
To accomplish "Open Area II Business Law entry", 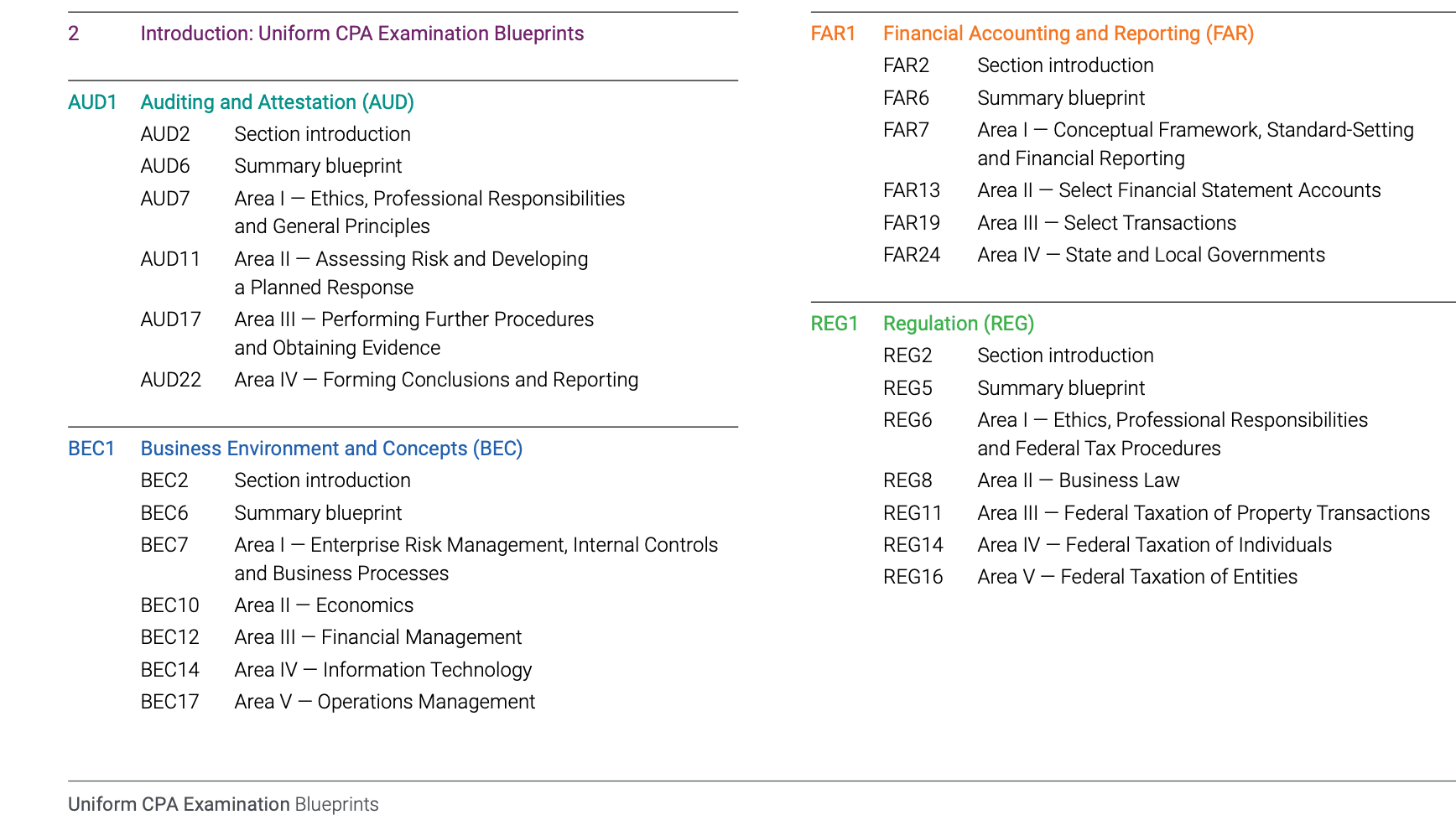I will [1078, 480].
